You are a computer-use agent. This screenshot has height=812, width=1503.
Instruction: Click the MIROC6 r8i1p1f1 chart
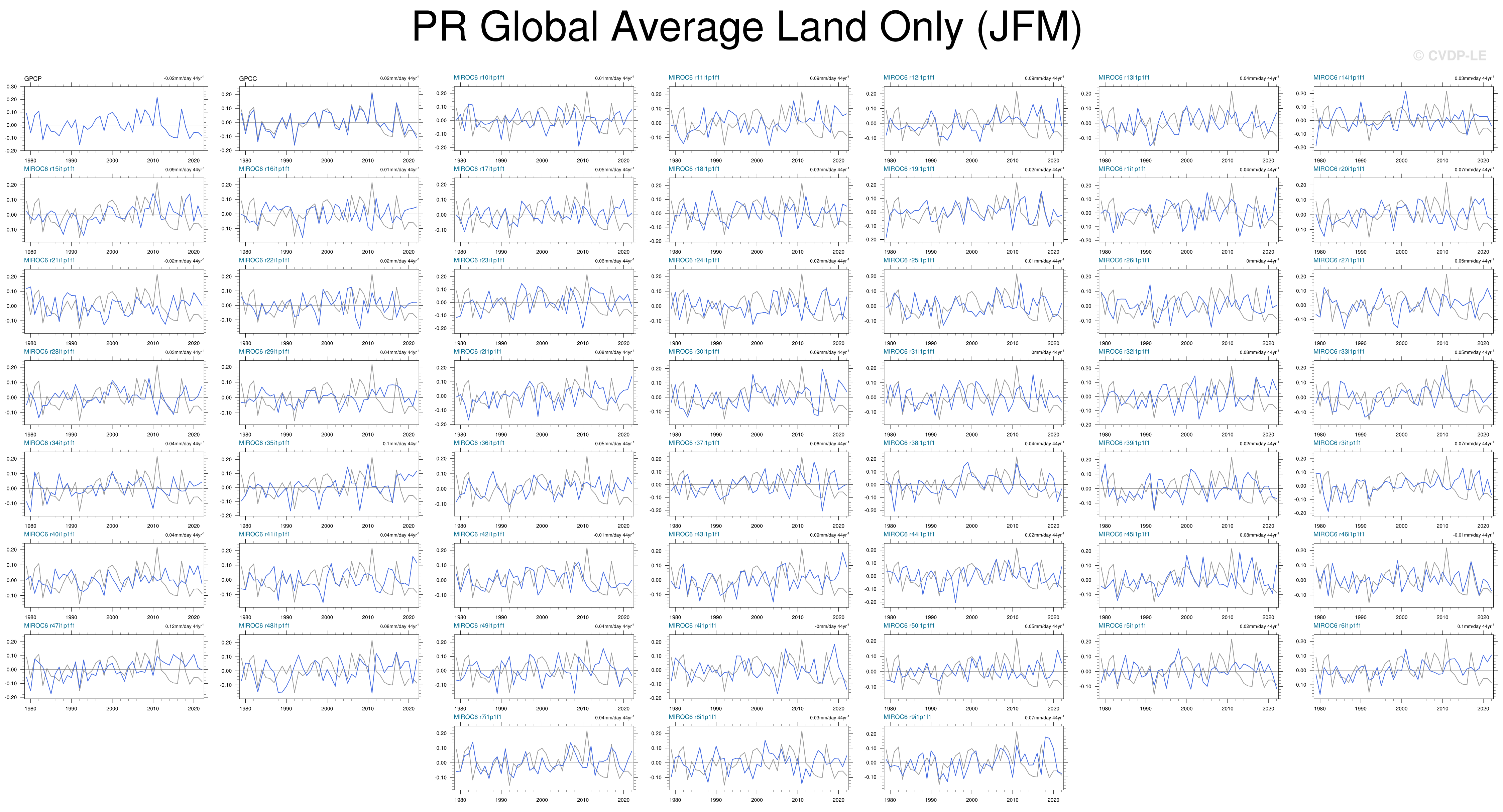[x=759, y=758]
